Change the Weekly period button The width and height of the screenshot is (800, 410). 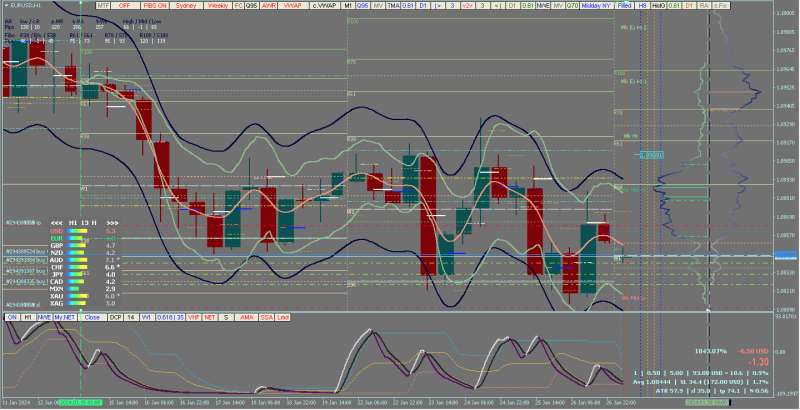pyautogui.click(x=218, y=6)
